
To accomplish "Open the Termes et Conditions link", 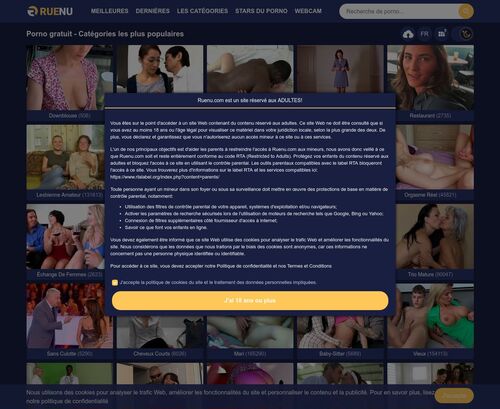I will [x=309, y=266].
